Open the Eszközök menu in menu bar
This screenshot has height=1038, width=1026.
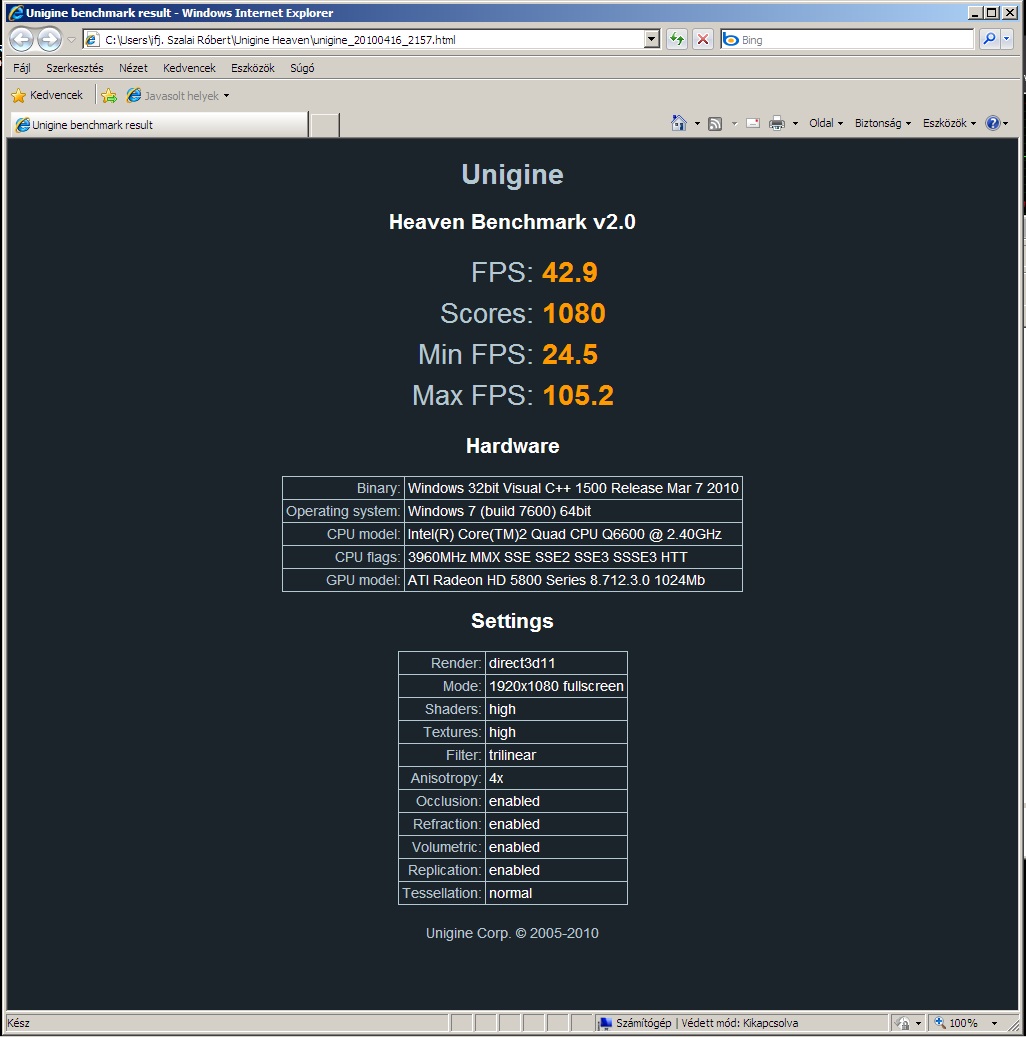[x=253, y=68]
